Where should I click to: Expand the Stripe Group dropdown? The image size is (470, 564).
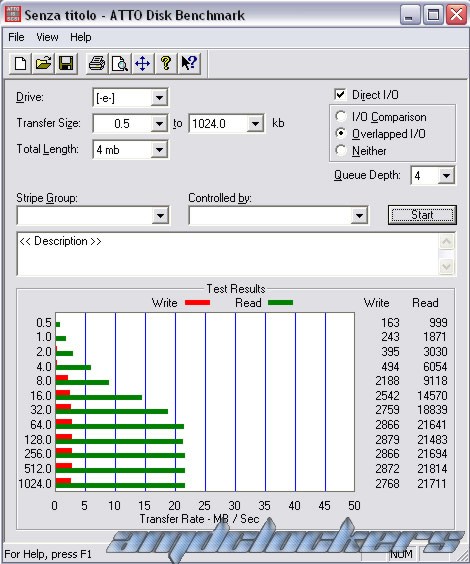coord(160,215)
